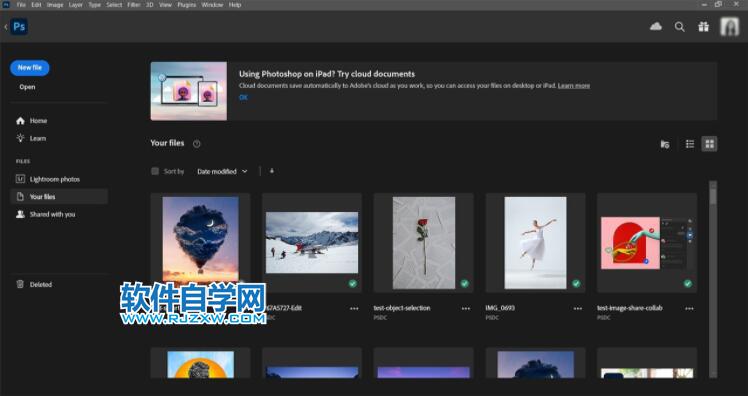
Task: Open the user profile avatar
Action: [729, 27]
